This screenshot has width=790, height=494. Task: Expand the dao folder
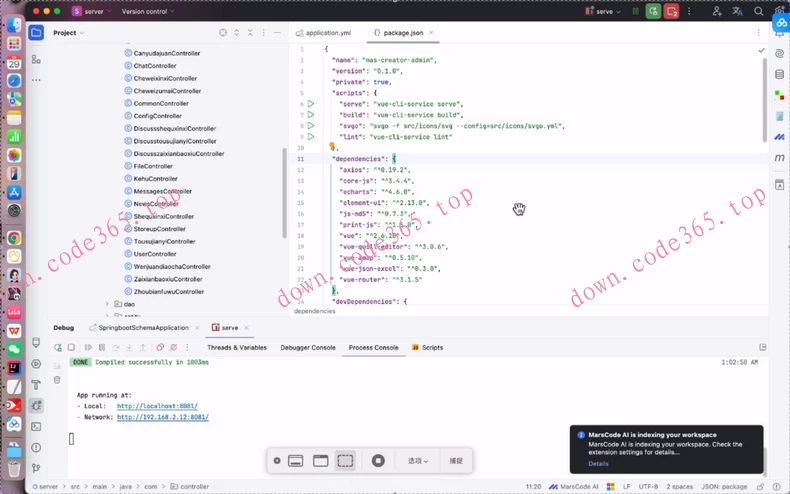click(x=107, y=304)
